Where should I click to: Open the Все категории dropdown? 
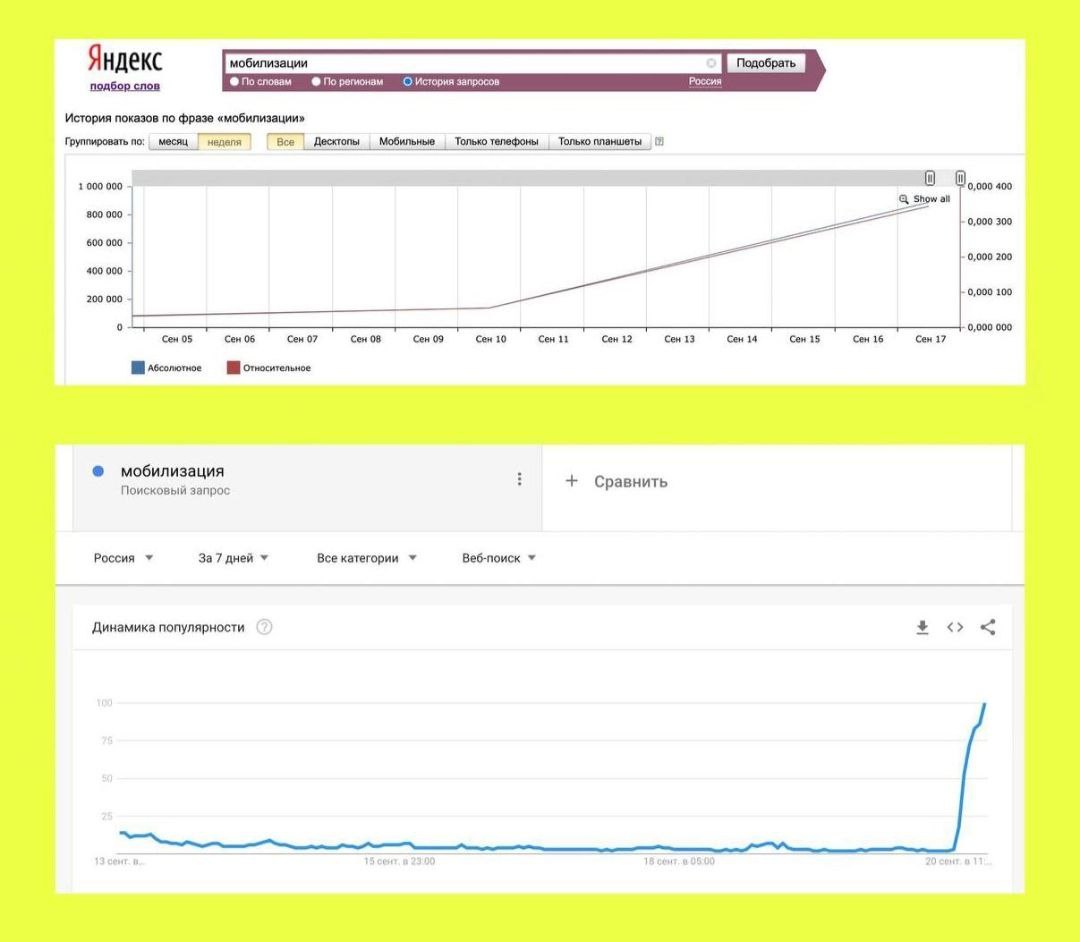[x=366, y=558]
